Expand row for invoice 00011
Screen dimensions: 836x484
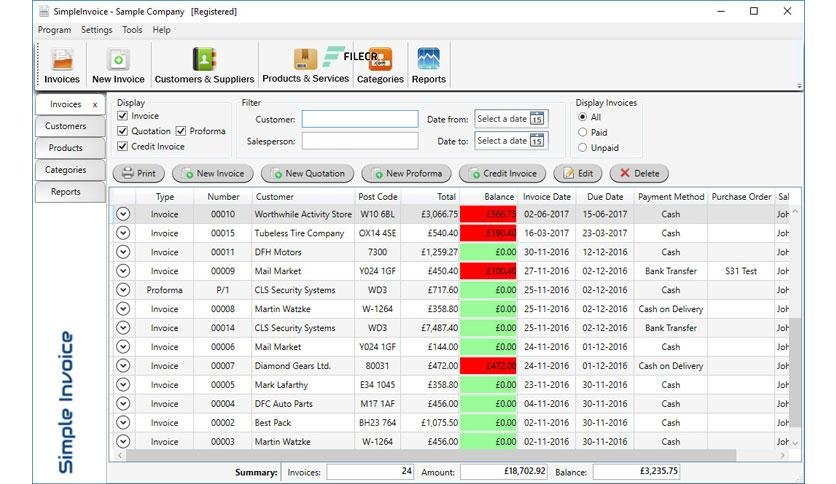point(123,252)
